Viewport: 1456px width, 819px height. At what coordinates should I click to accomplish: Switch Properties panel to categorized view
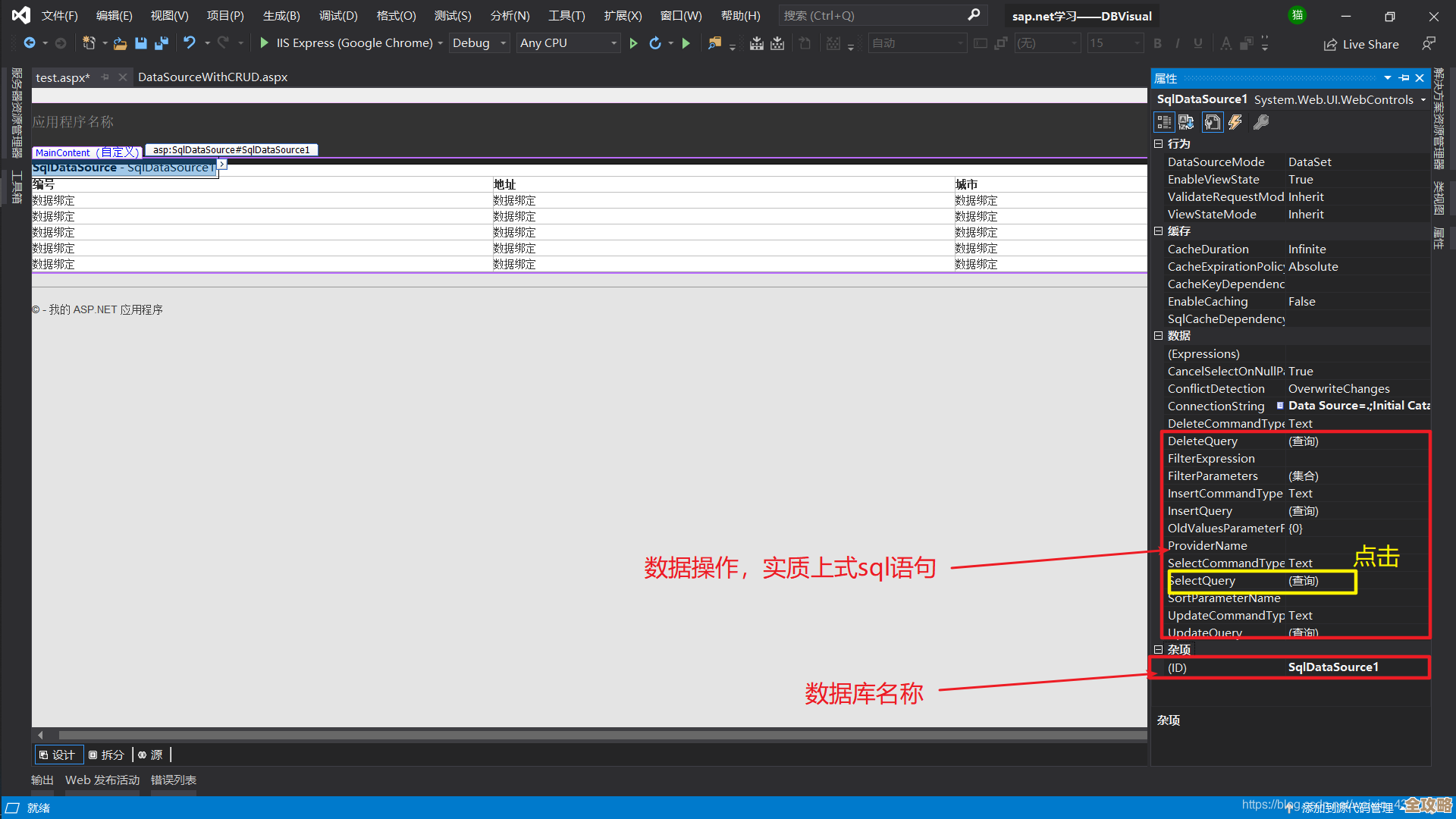click(x=1163, y=121)
